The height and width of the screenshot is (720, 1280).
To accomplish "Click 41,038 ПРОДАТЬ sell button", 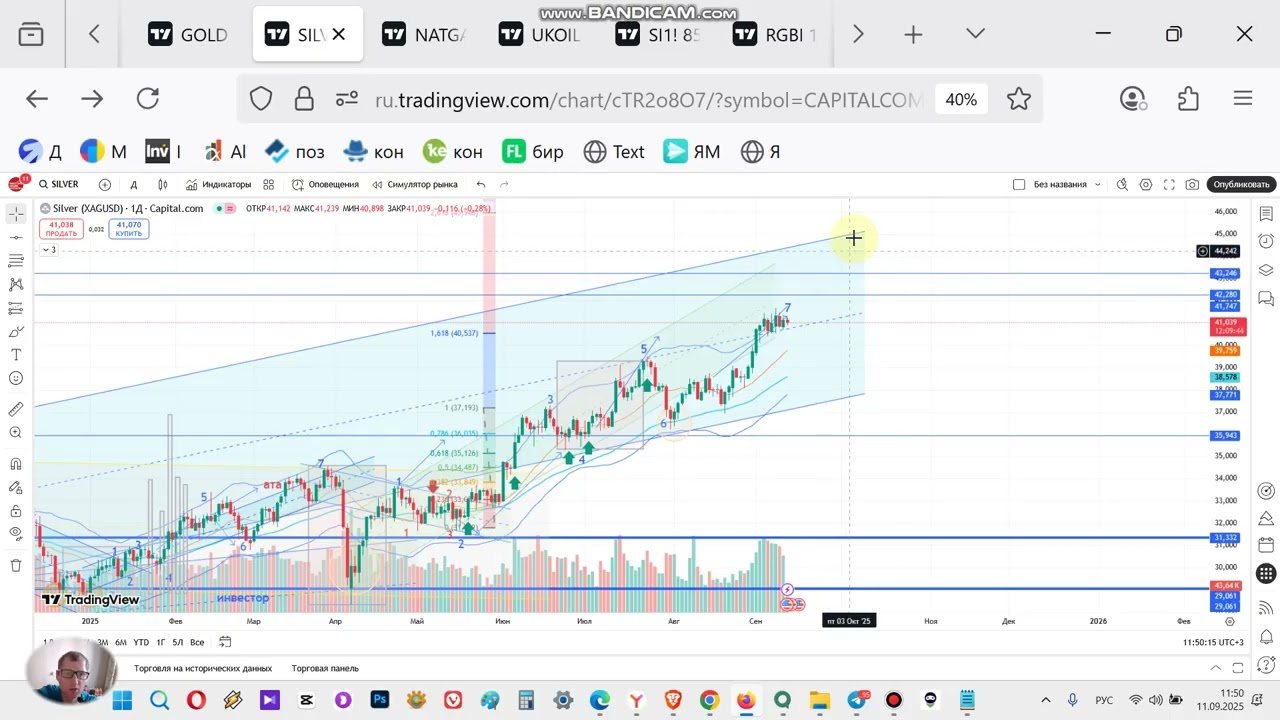I will (61, 229).
